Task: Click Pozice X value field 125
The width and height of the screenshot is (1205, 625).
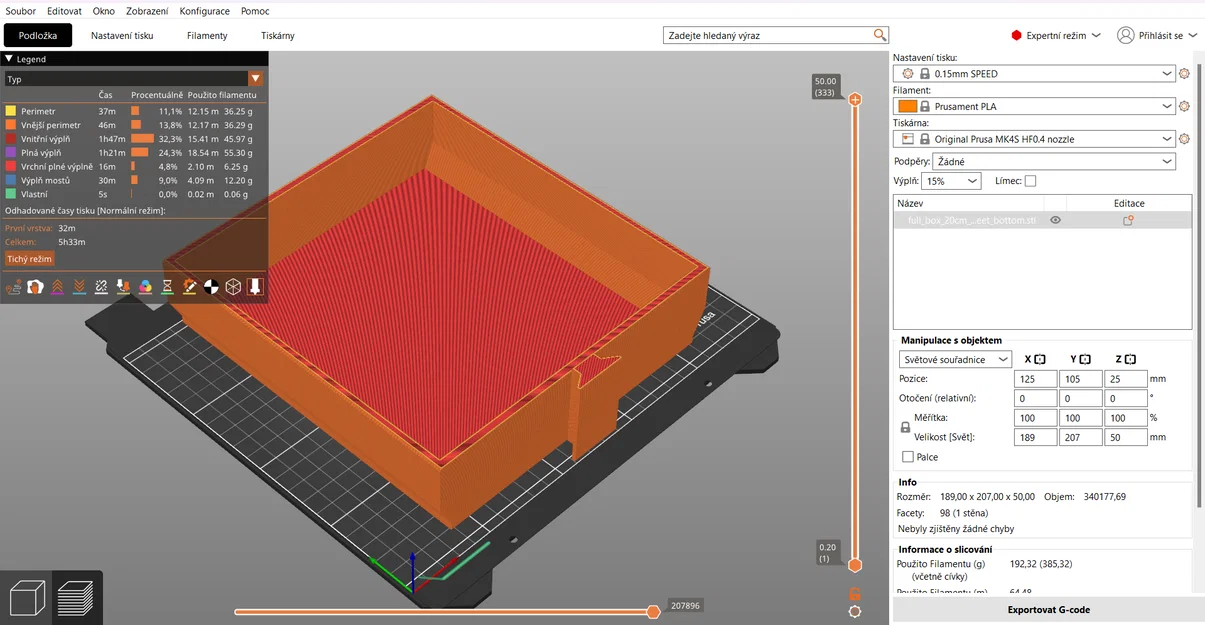Action: 1035,379
